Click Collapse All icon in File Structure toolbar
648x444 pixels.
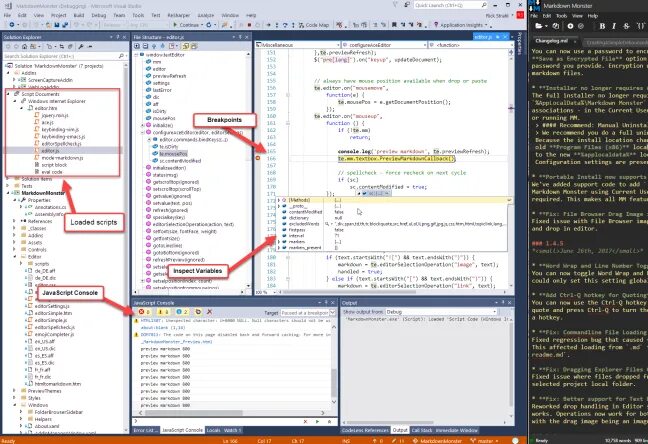click(145, 46)
